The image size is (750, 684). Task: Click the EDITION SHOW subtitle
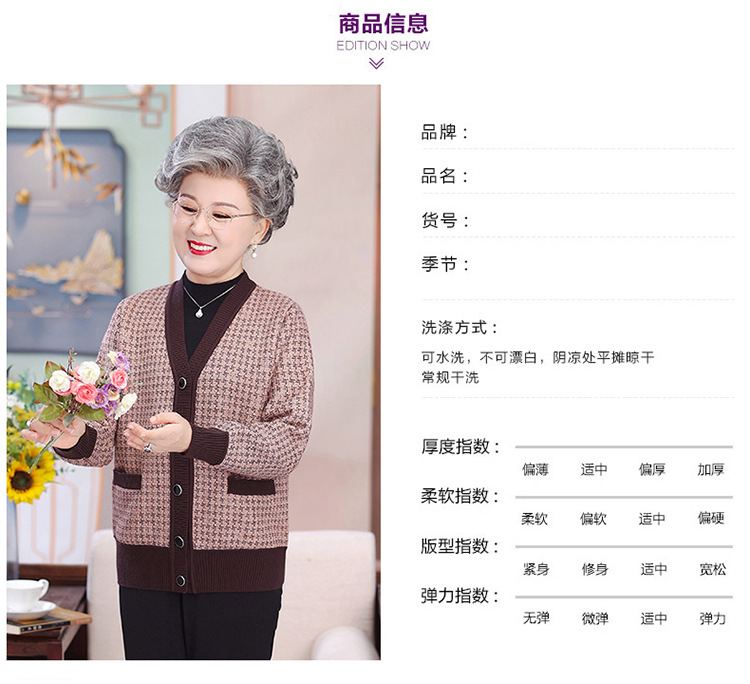383,45
